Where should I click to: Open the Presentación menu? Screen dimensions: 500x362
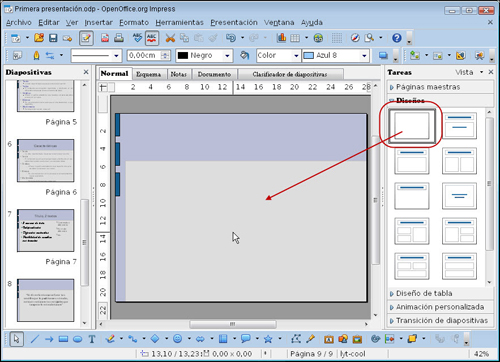[x=234, y=22]
